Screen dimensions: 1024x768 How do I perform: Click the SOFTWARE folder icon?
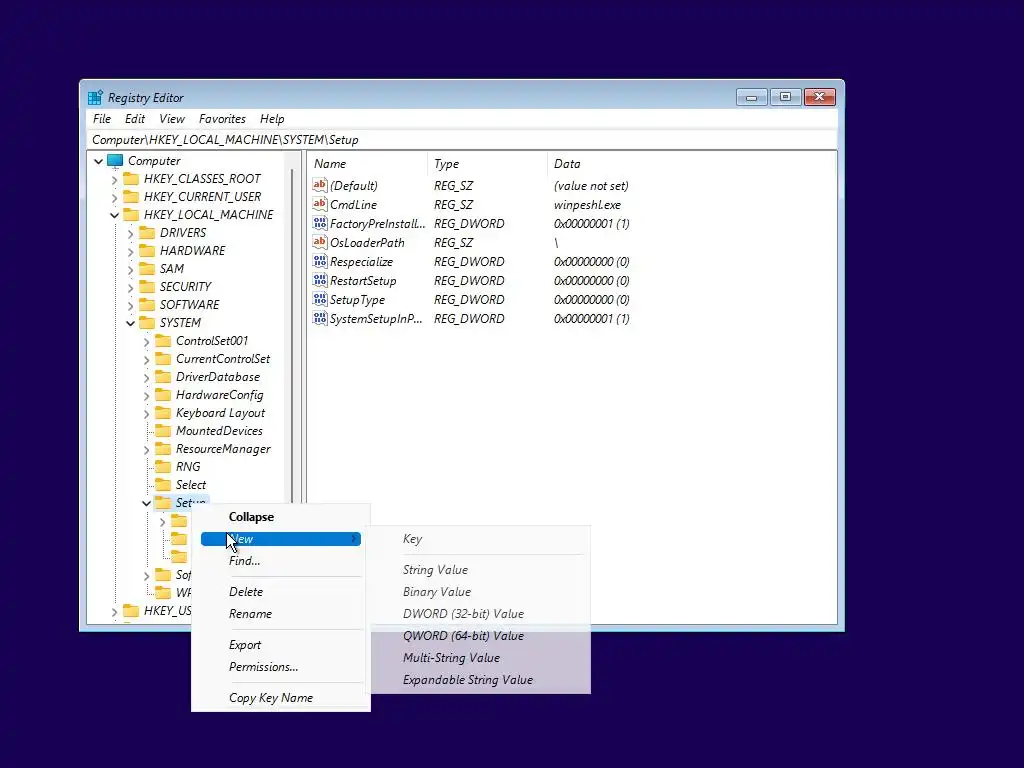[148, 304]
